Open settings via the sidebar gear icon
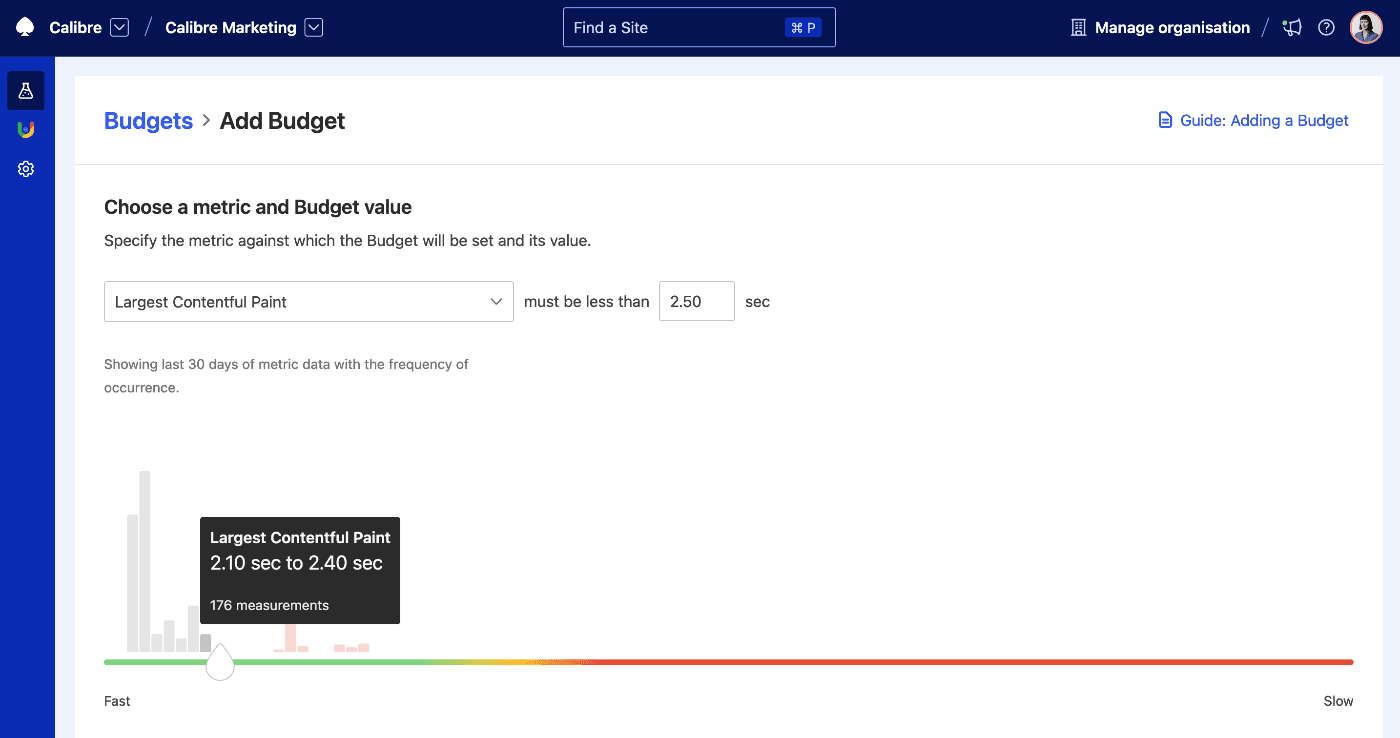Viewport: 1400px width, 738px height. (x=25, y=168)
